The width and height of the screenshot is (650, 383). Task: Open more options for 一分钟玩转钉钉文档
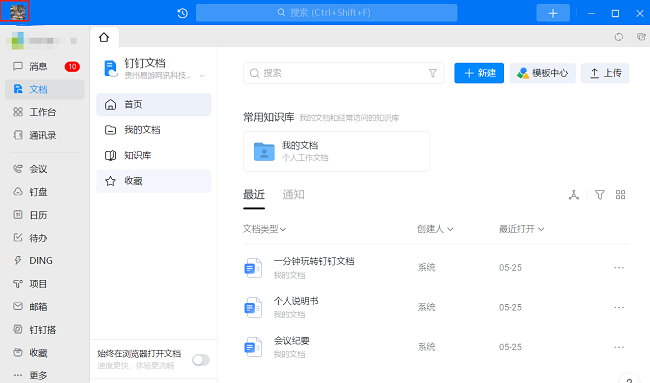619,268
